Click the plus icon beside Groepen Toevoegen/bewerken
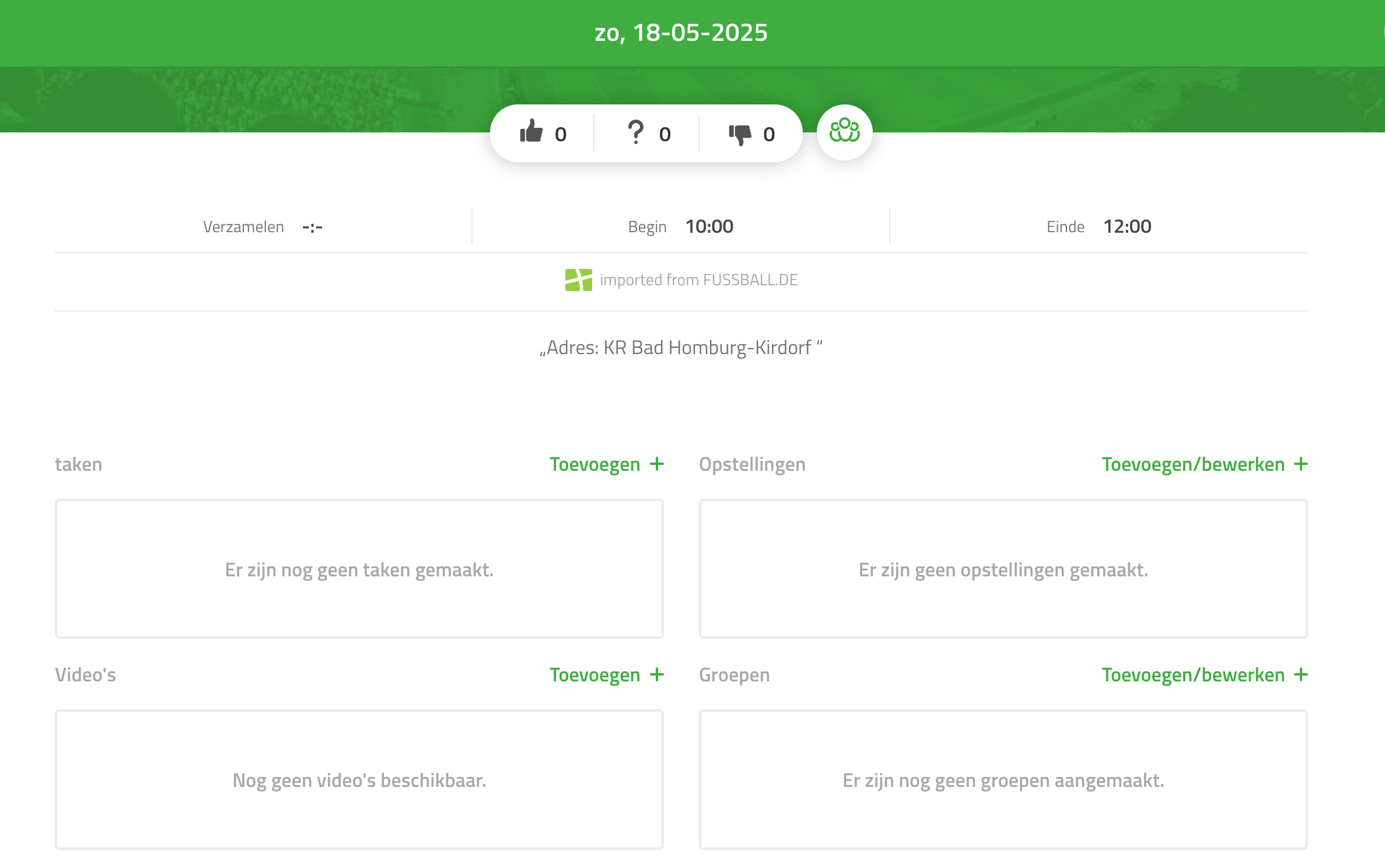The width and height of the screenshot is (1385, 868). [x=1300, y=674]
